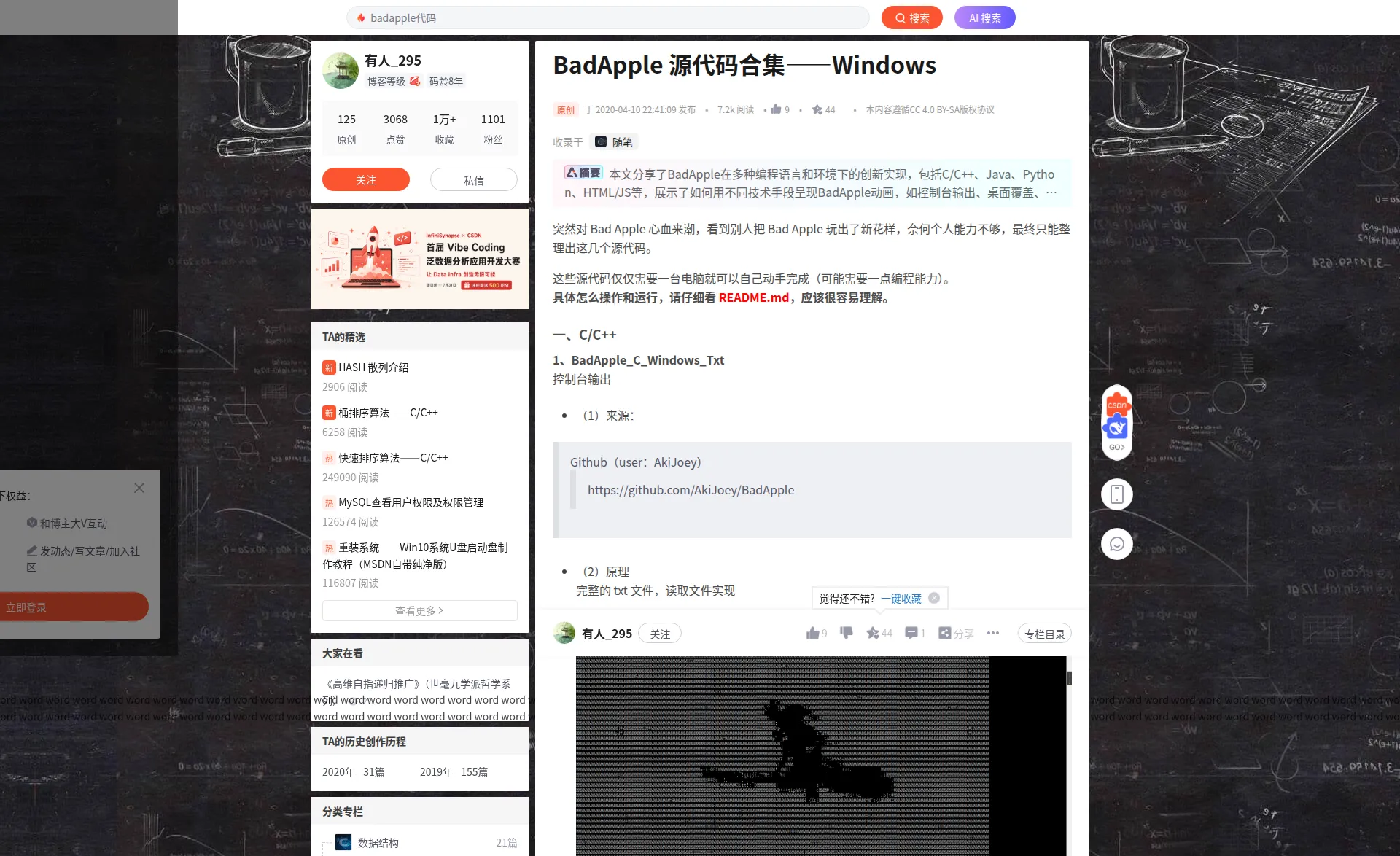Close the login benefits popup
This screenshot has width=1400, height=856.
[x=139, y=488]
